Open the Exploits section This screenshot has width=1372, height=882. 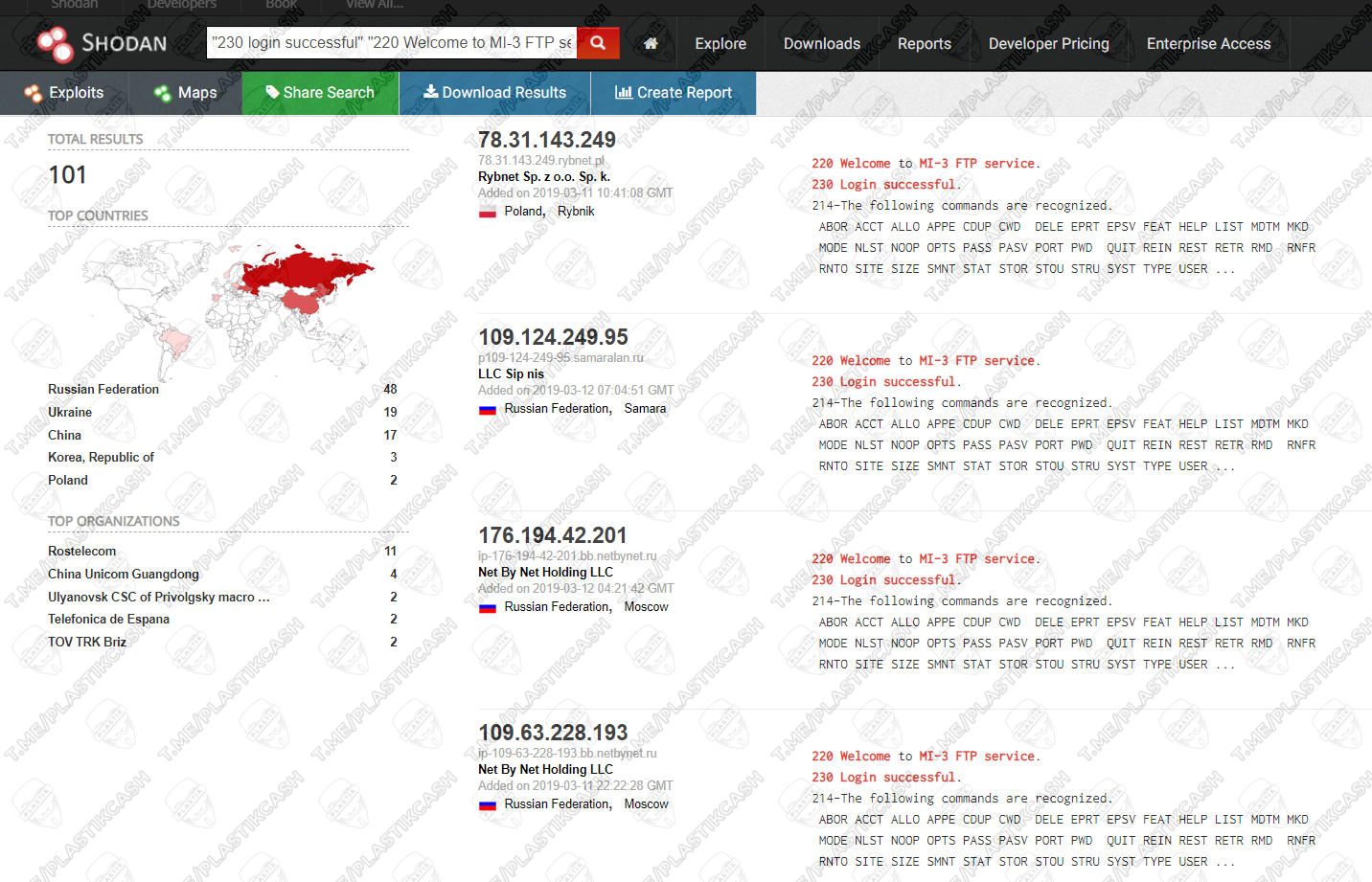(x=64, y=93)
